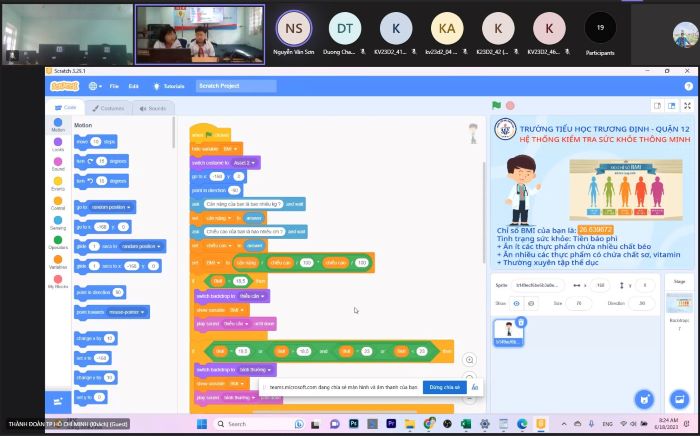Screen dimensions: 700x436
Task: Switch to large stage layout
Action: click(x=671, y=106)
